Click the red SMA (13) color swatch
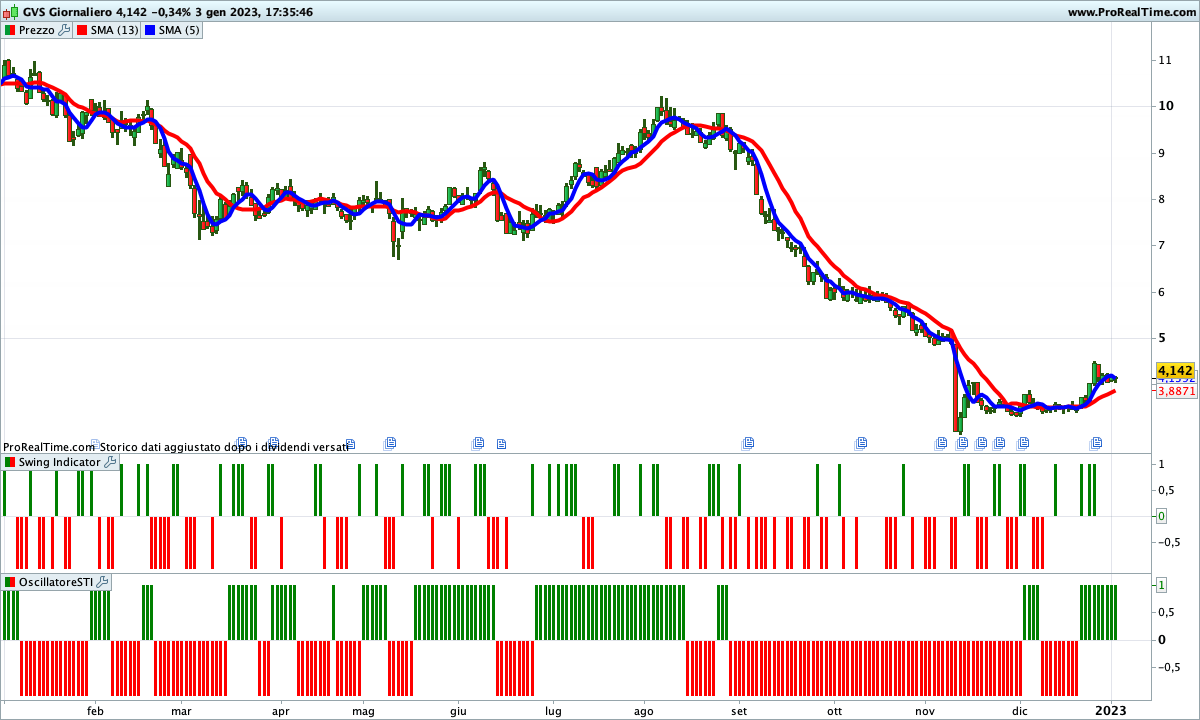 (82, 30)
